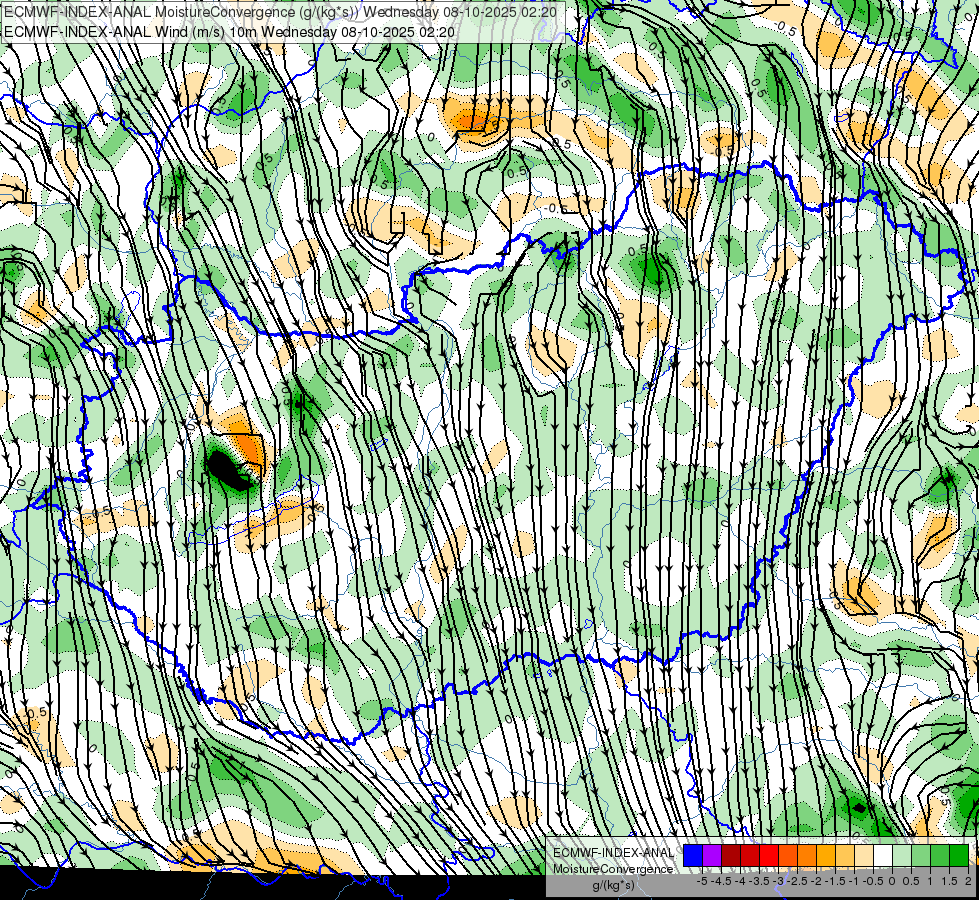Pick the red-orange swatch between -3 and -2.5

tap(788, 856)
